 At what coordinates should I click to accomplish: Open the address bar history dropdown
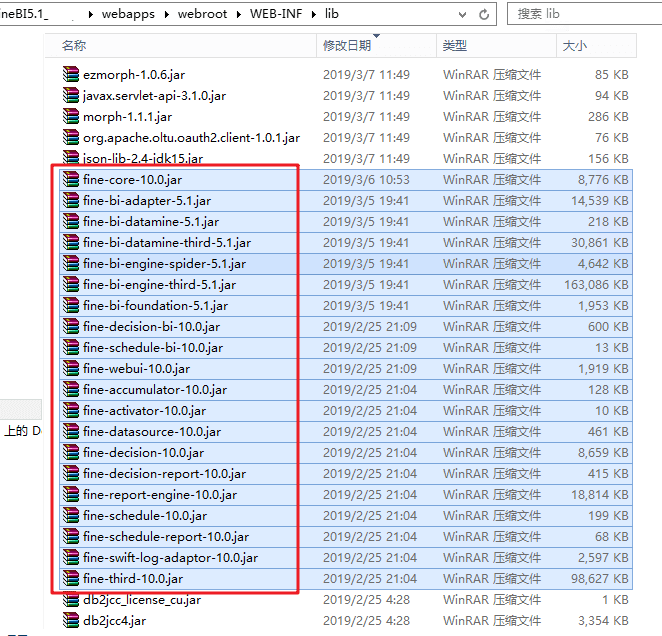pos(462,15)
